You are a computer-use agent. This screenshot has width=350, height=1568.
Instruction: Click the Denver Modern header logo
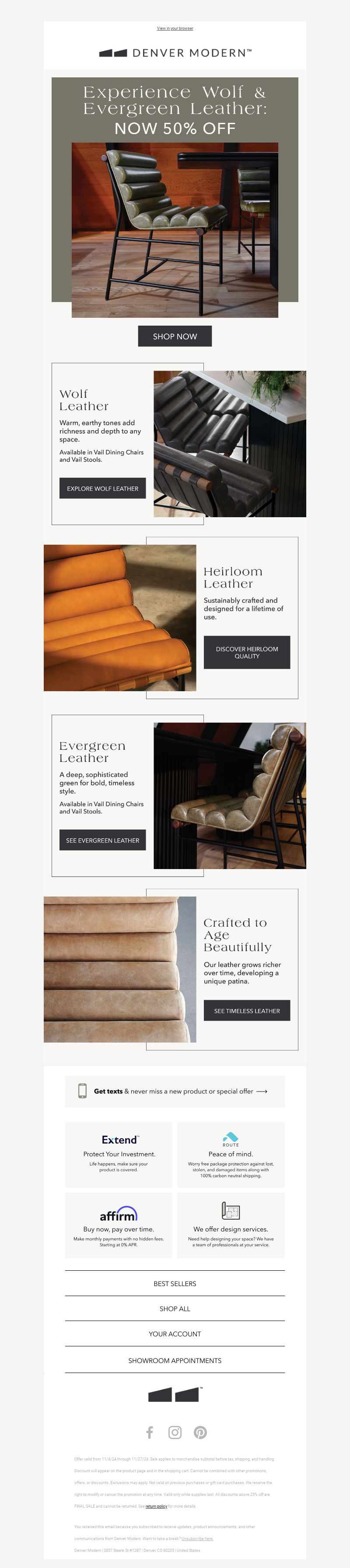point(175,53)
